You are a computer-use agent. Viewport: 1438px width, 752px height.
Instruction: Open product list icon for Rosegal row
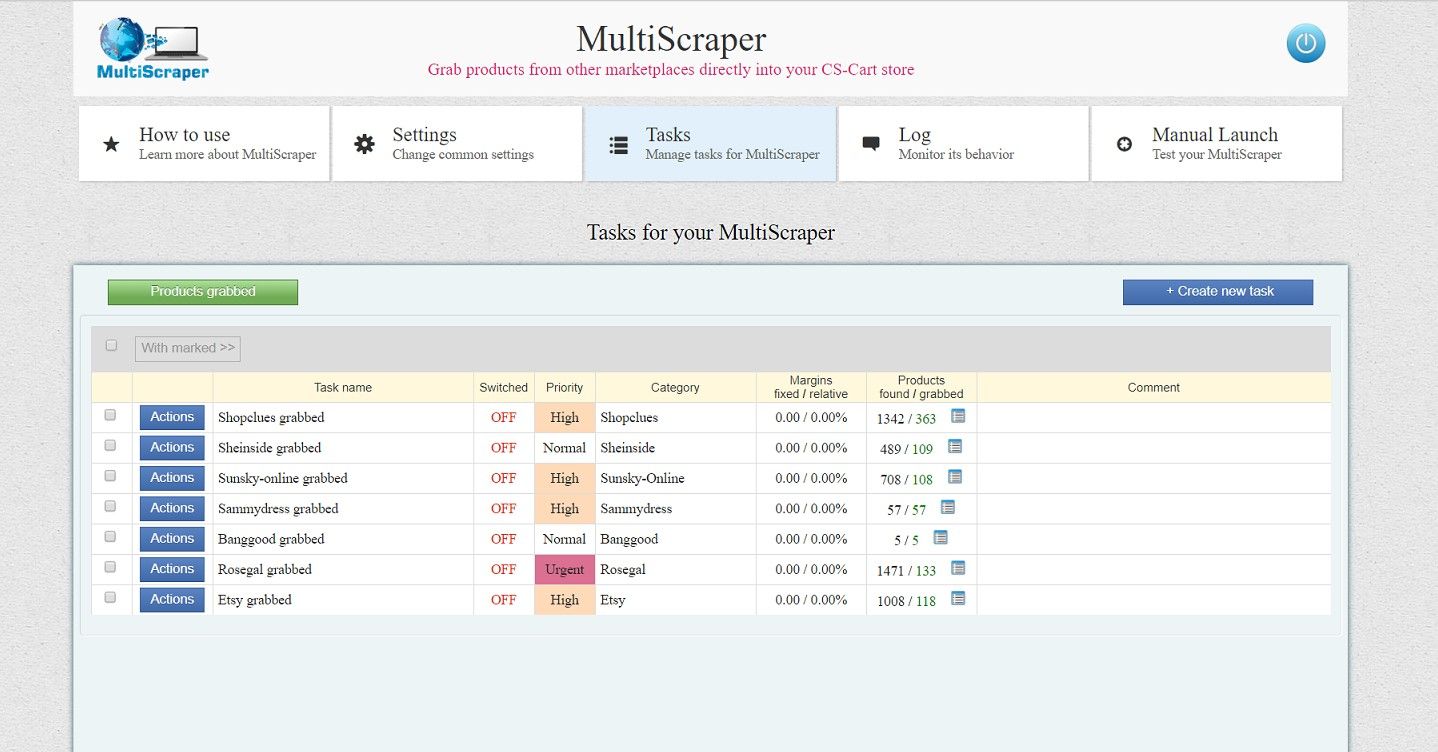point(958,568)
